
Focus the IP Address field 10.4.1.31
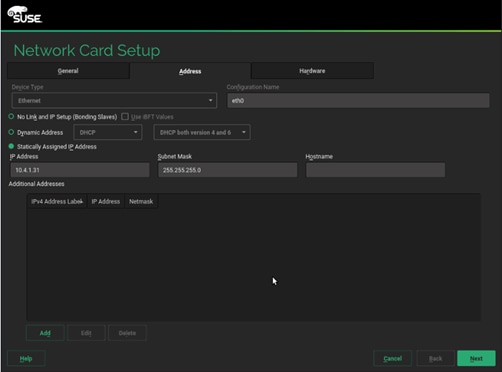[80, 170]
